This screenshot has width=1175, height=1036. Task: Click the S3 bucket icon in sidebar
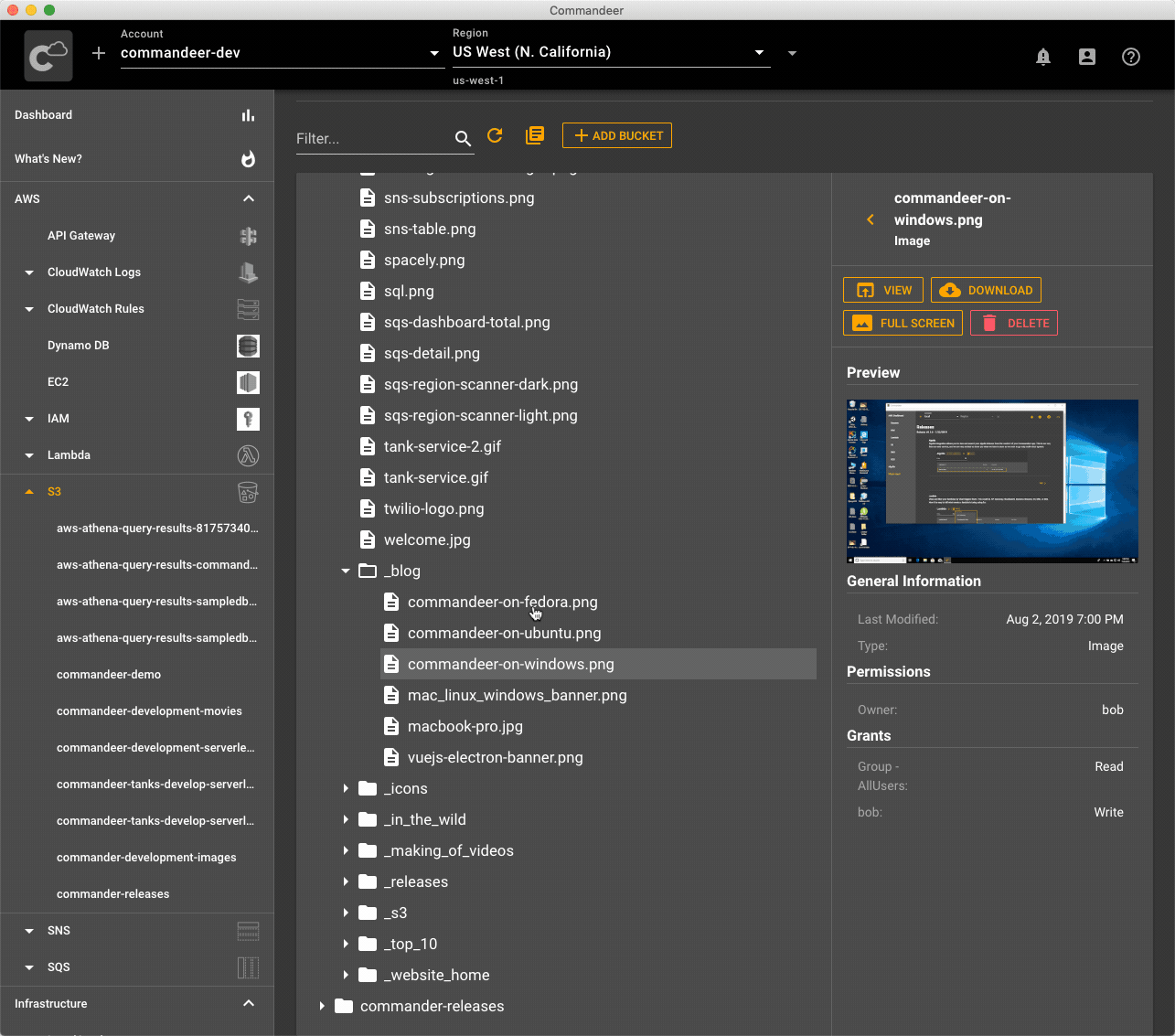point(248,492)
